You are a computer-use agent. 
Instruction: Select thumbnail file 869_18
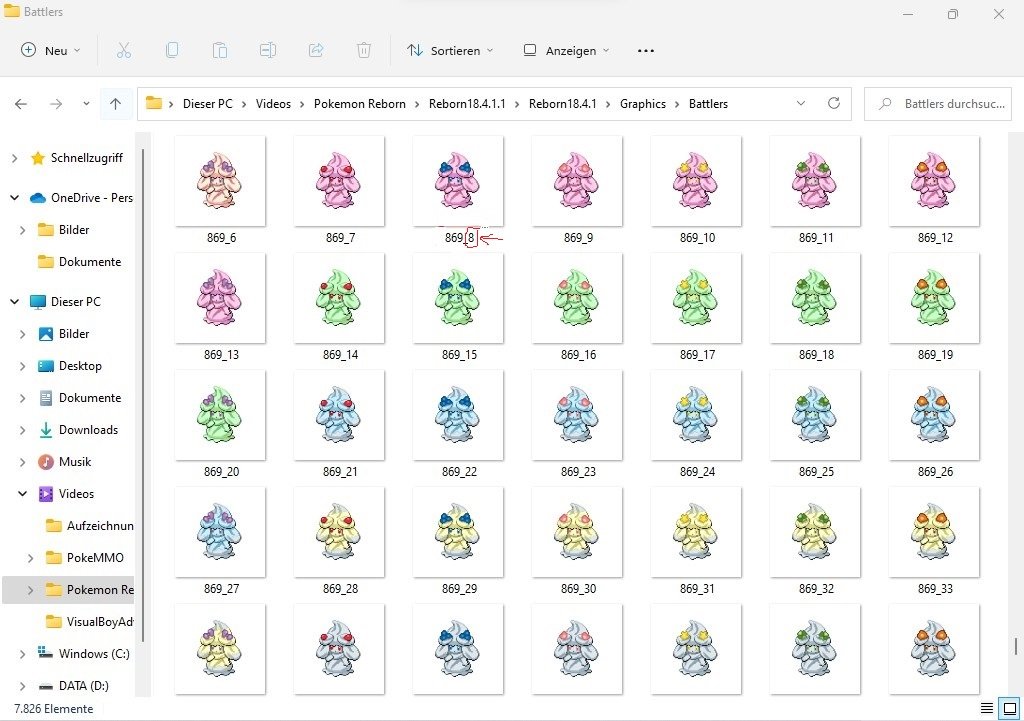click(815, 298)
